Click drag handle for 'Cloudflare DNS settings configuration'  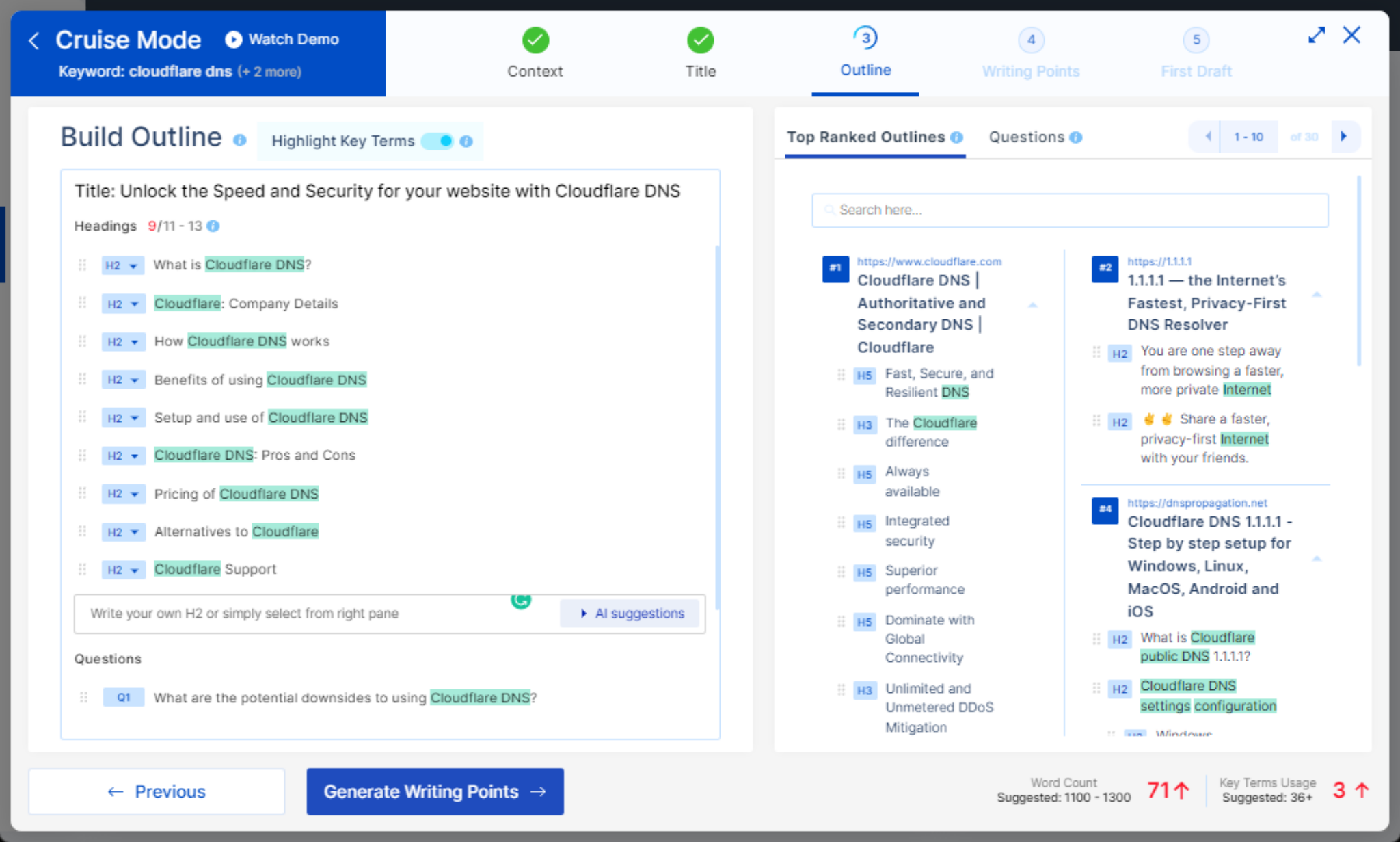tap(1096, 687)
